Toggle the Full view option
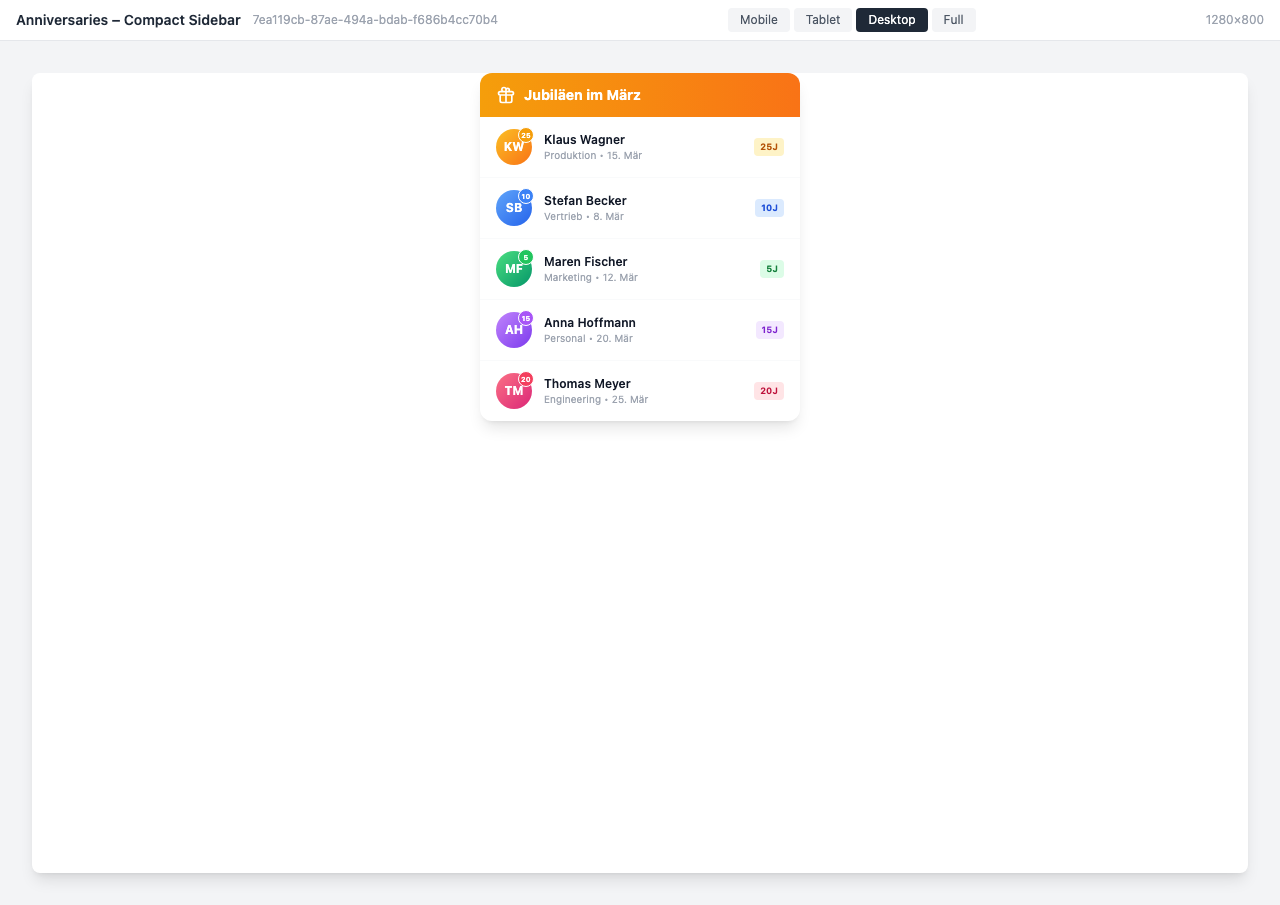The image size is (1280, 905). click(x=952, y=19)
